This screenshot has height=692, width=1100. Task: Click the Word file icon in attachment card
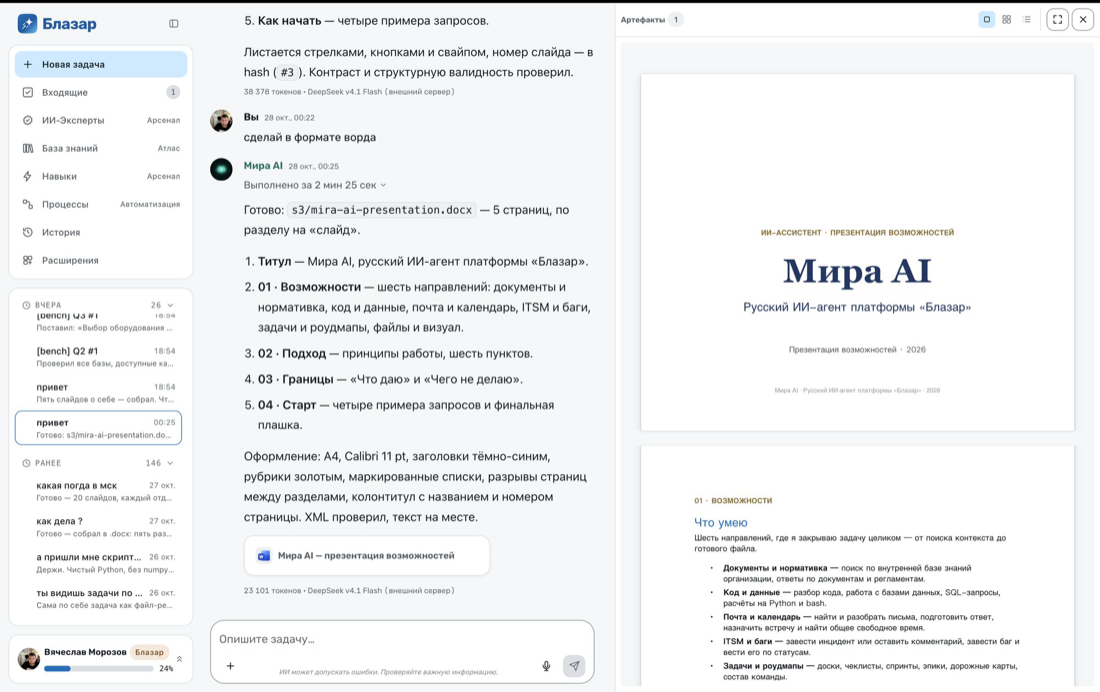pyautogui.click(x=264, y=555)
